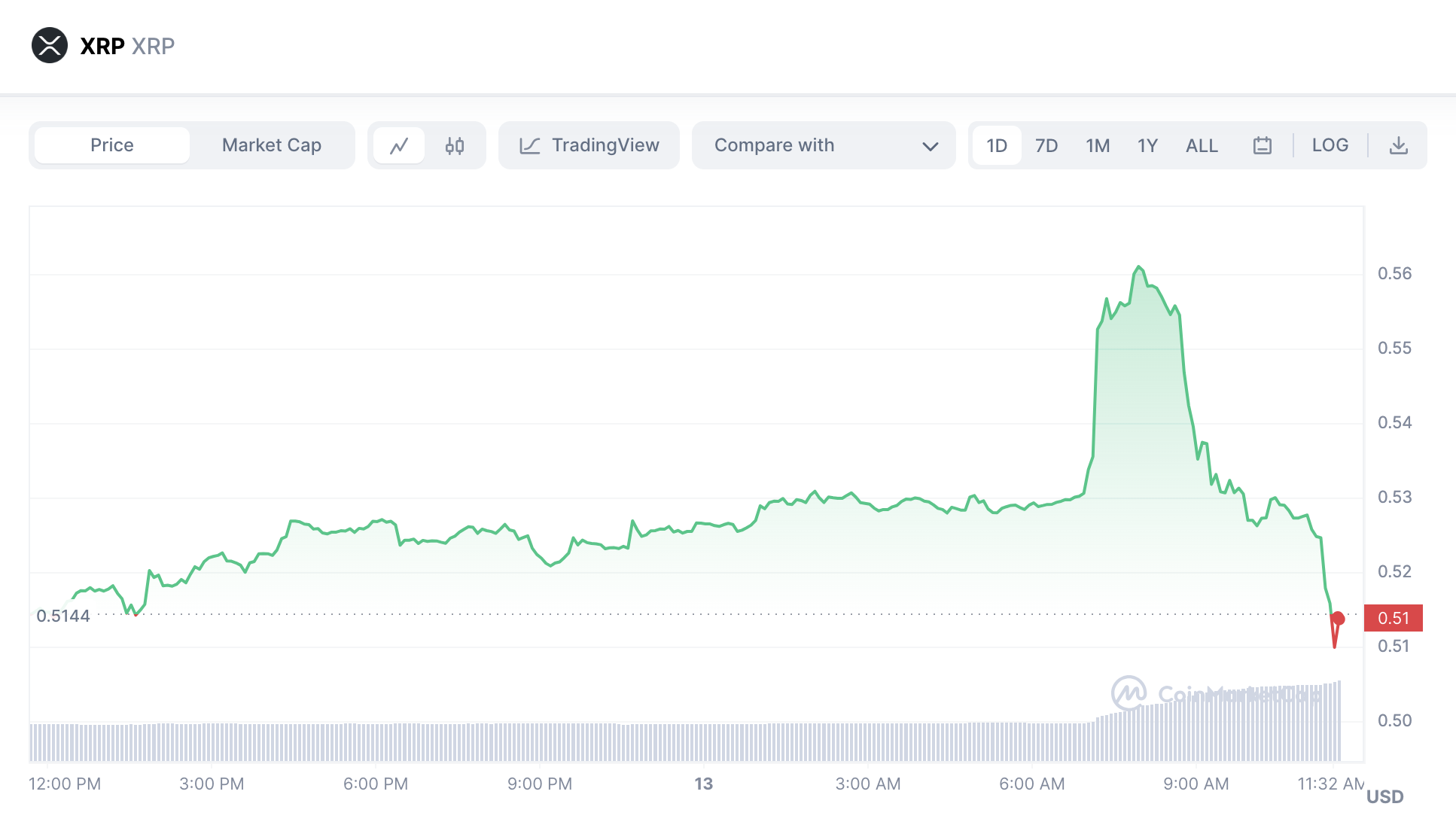Click the XRP coin name heading

pos(102,46)
